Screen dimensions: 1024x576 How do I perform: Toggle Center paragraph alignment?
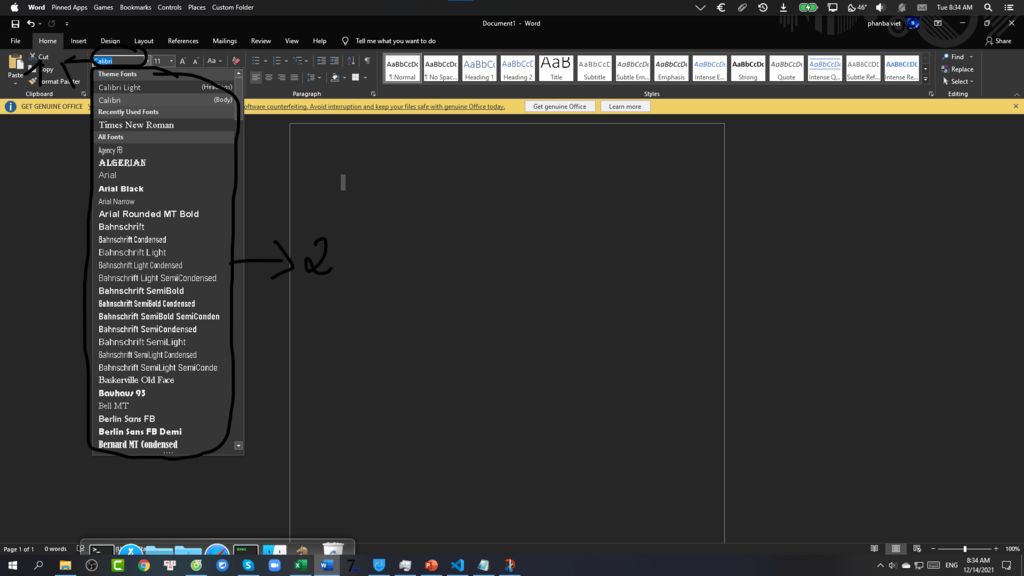tap(268, 77)
